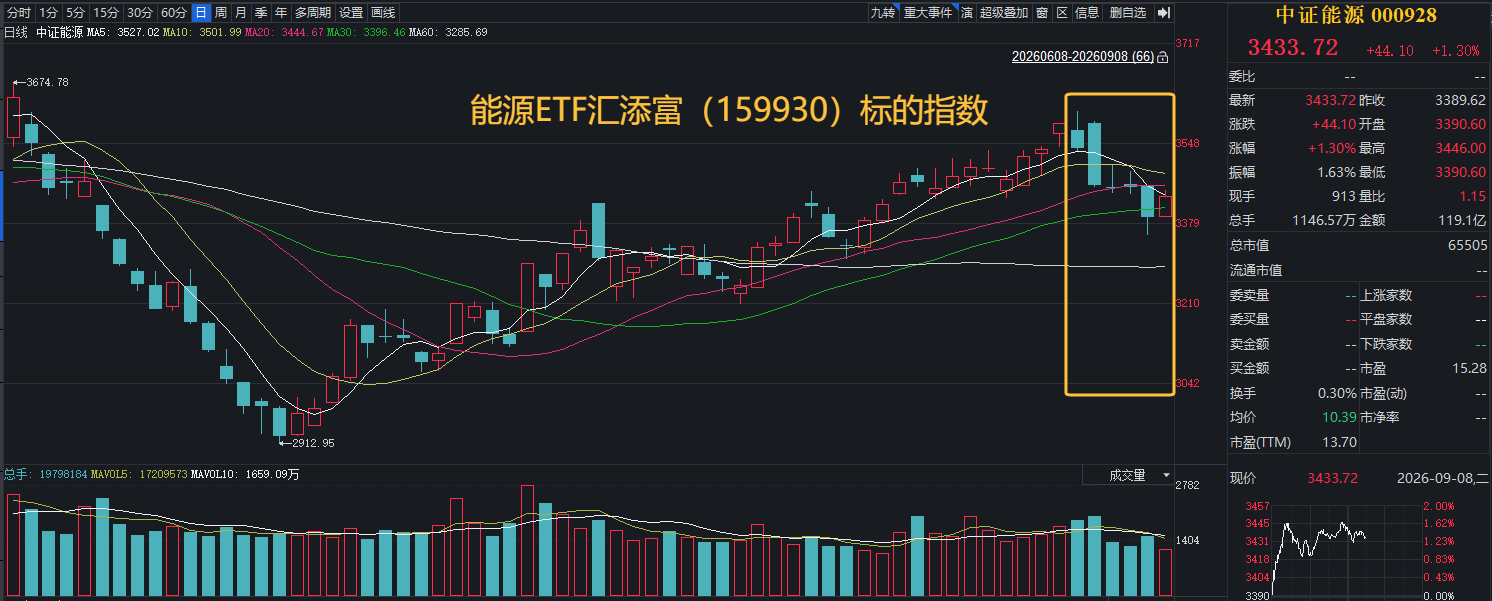
Task: Click the MA20 3444.67 indicator label
Action: point(284,32)
